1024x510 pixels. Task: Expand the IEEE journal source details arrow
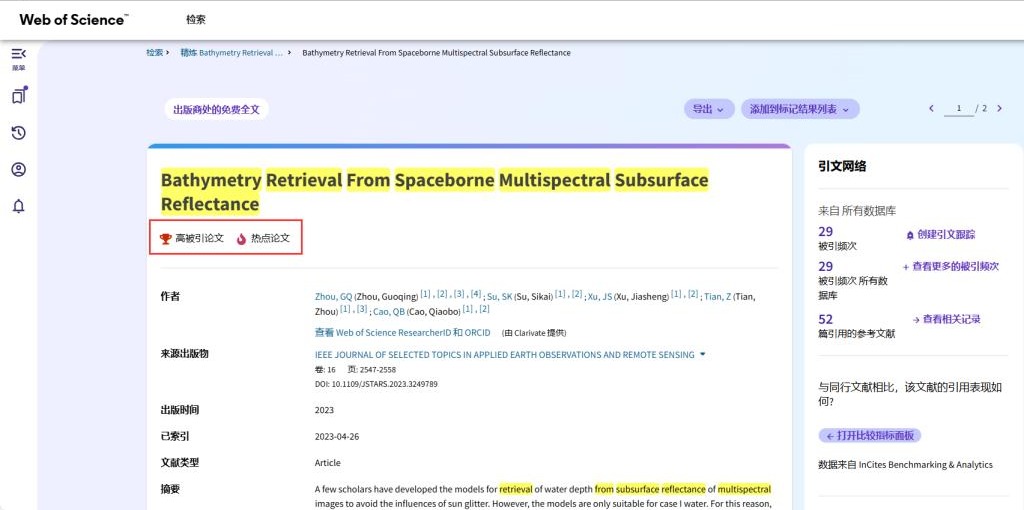click(703, 354)
